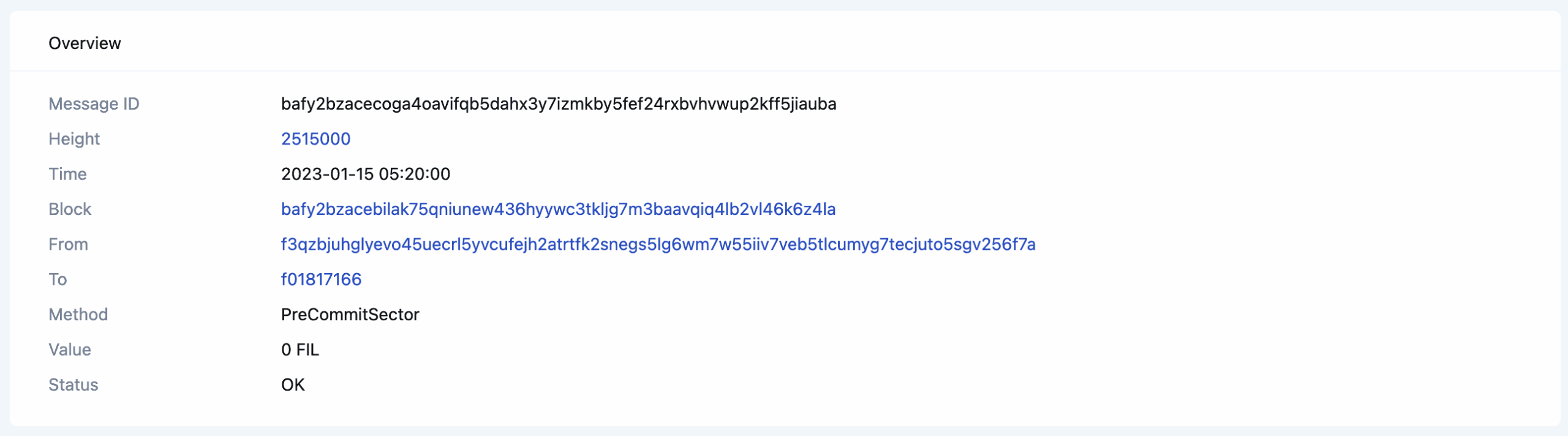Viewport: 1568px width, 436px height.
Task: Click the From field label
Action: click(x=68, y=244)
